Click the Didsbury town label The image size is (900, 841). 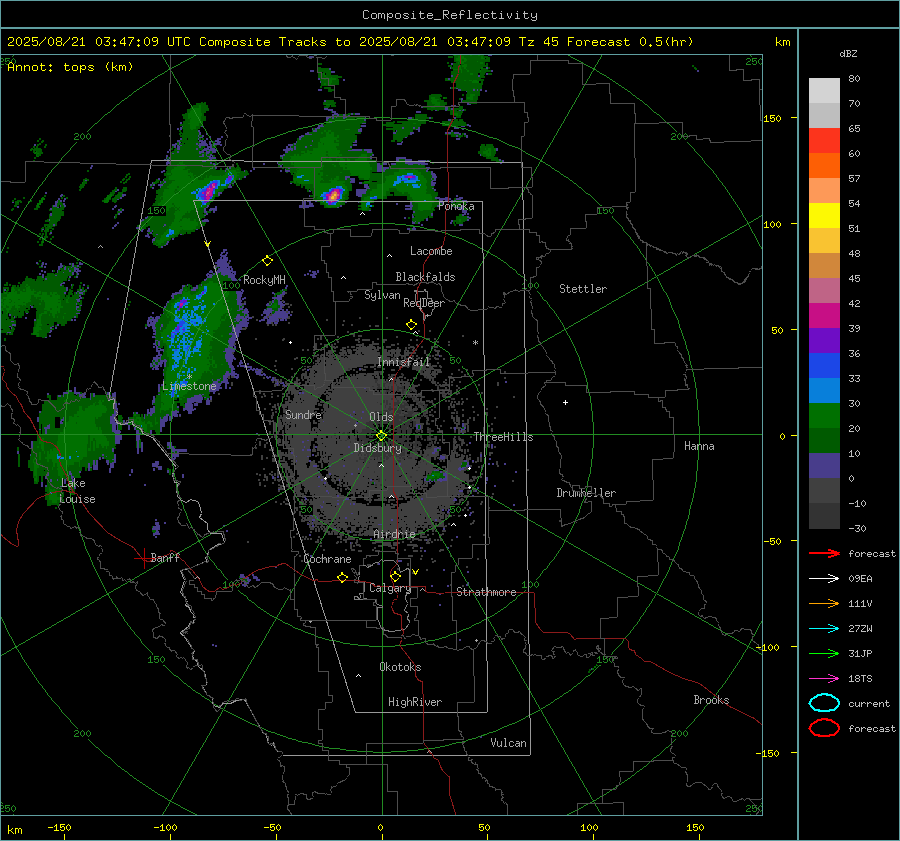click(x=377, y=448)
